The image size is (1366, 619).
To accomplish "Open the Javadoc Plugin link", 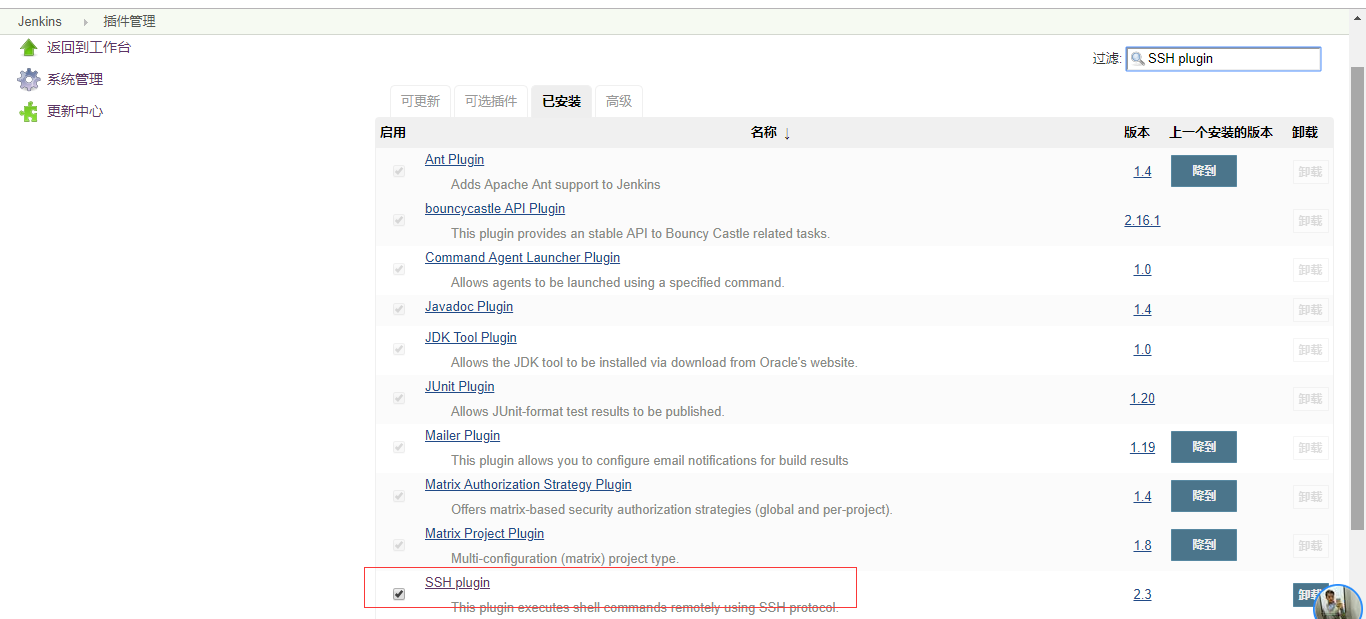I will [469, 307].
